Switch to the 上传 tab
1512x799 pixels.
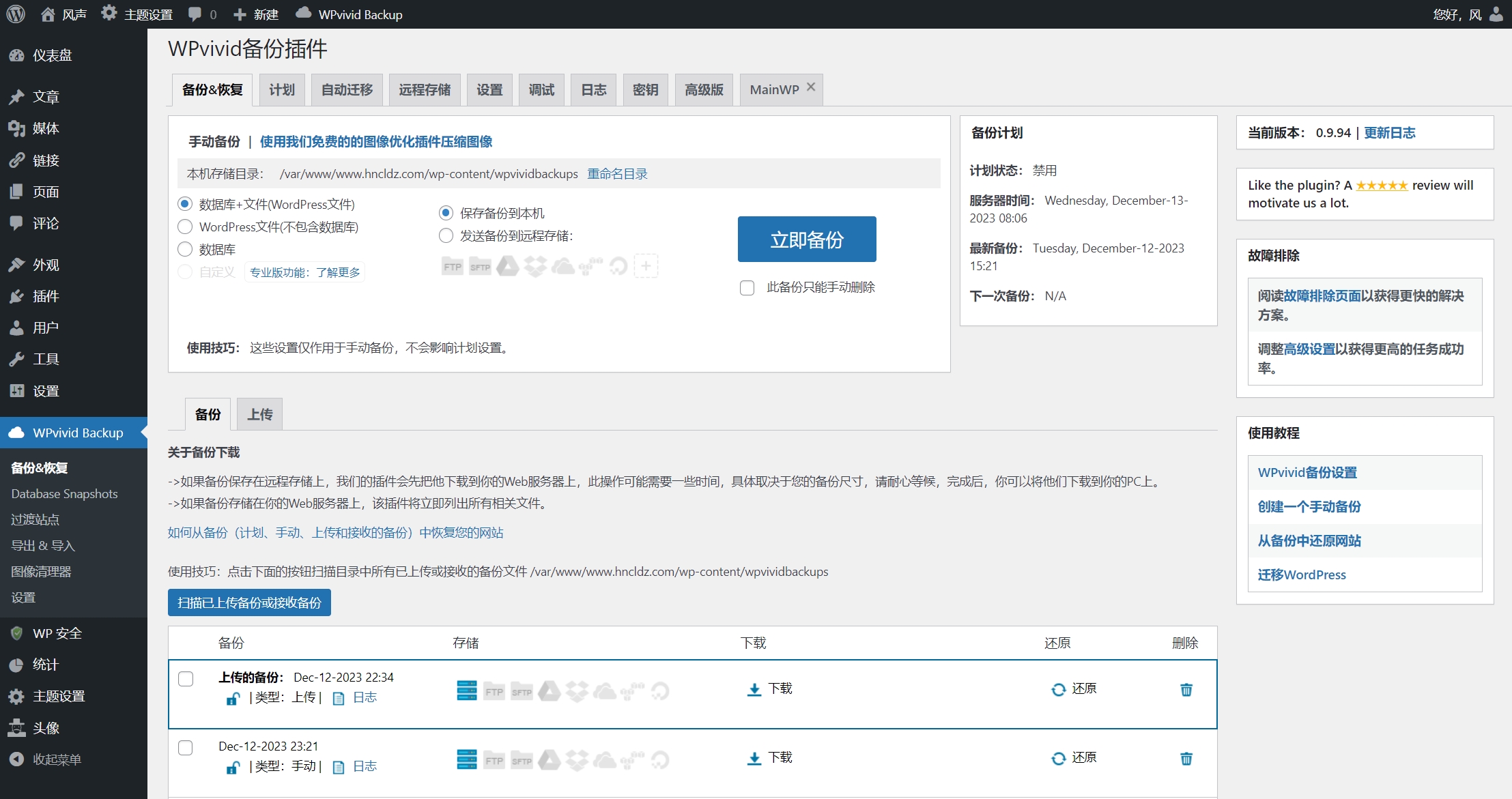click(x=259, y=415)
